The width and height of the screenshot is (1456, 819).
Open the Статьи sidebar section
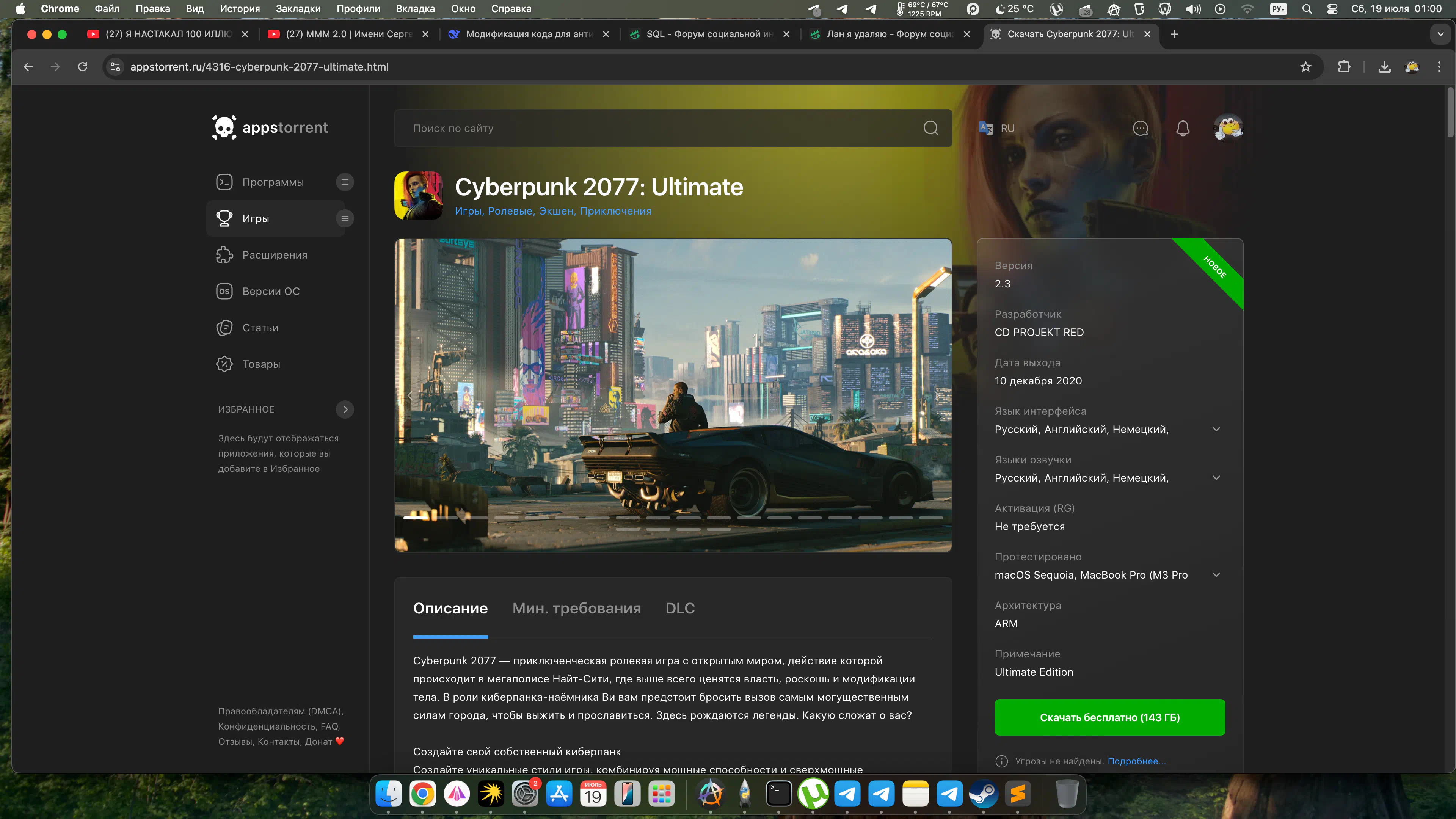click(260, 328)
